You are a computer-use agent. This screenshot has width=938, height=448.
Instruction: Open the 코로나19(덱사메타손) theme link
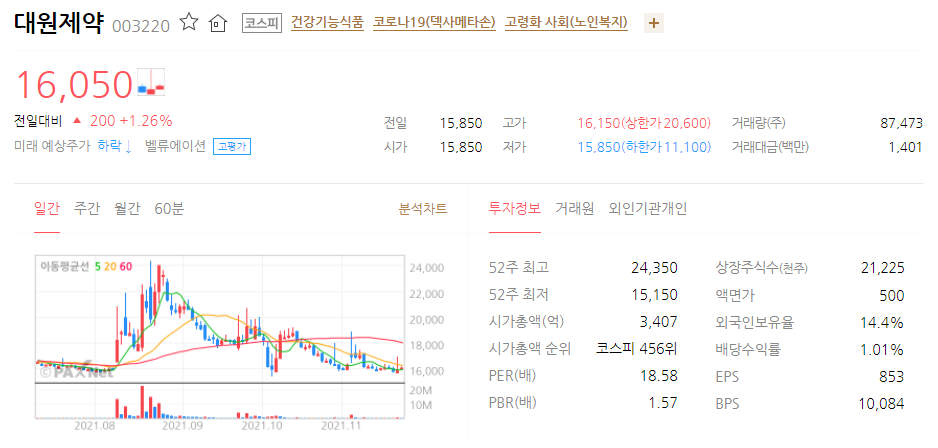coord(434,23)
